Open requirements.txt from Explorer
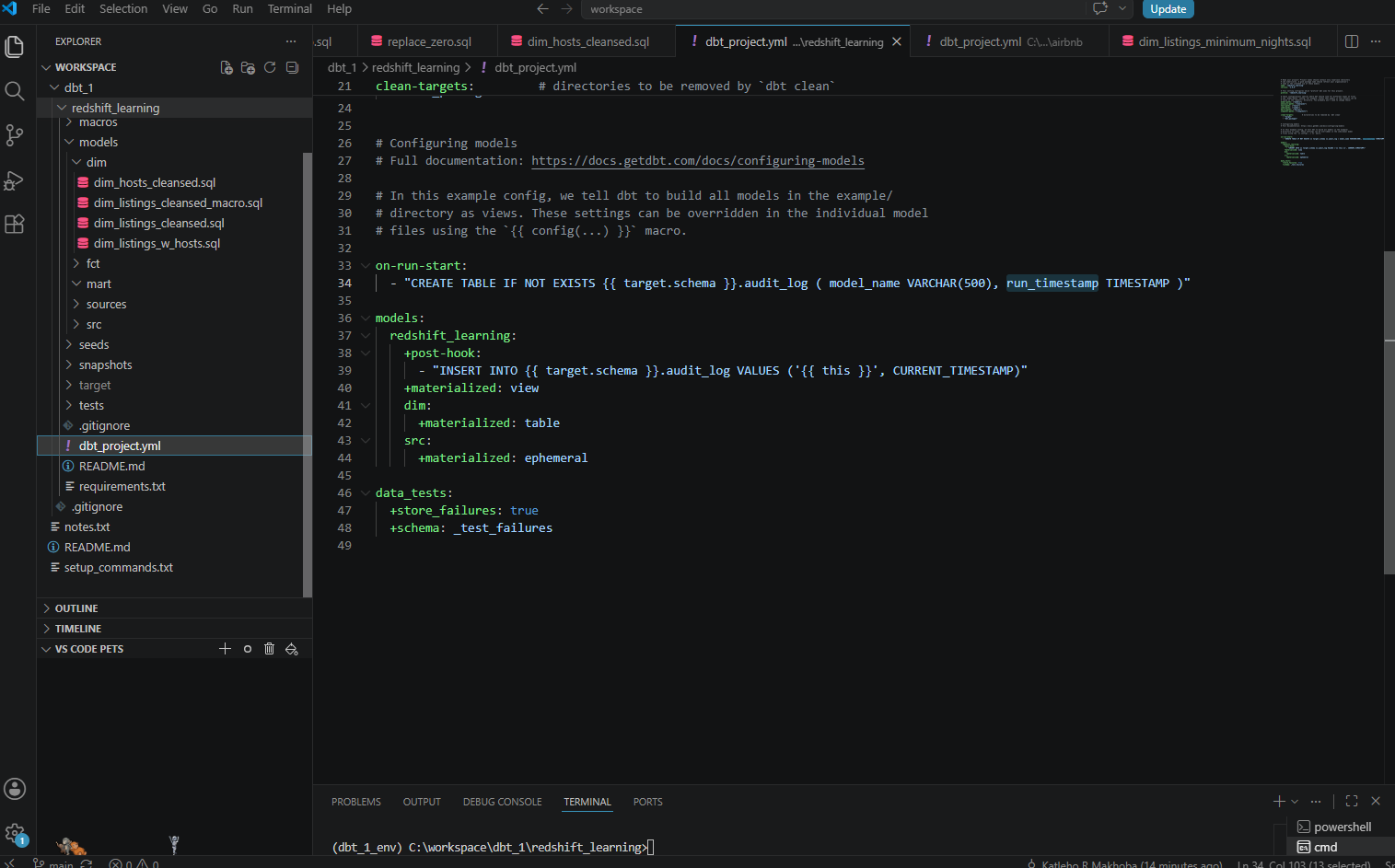Viewport: 1395px width, 868px height. pyautogui.click(x=122, y=486)
